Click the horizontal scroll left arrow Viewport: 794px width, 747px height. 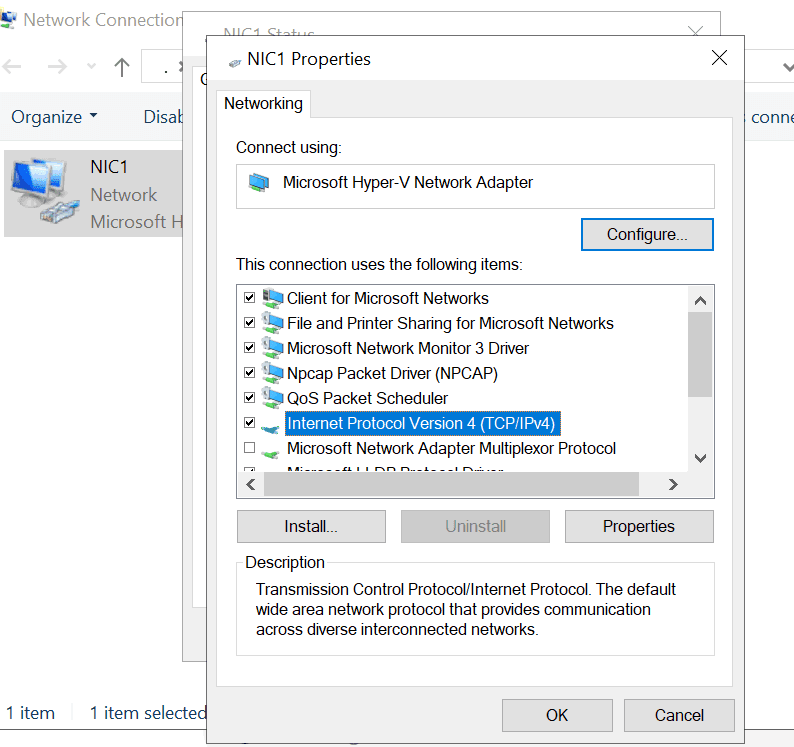251,485
